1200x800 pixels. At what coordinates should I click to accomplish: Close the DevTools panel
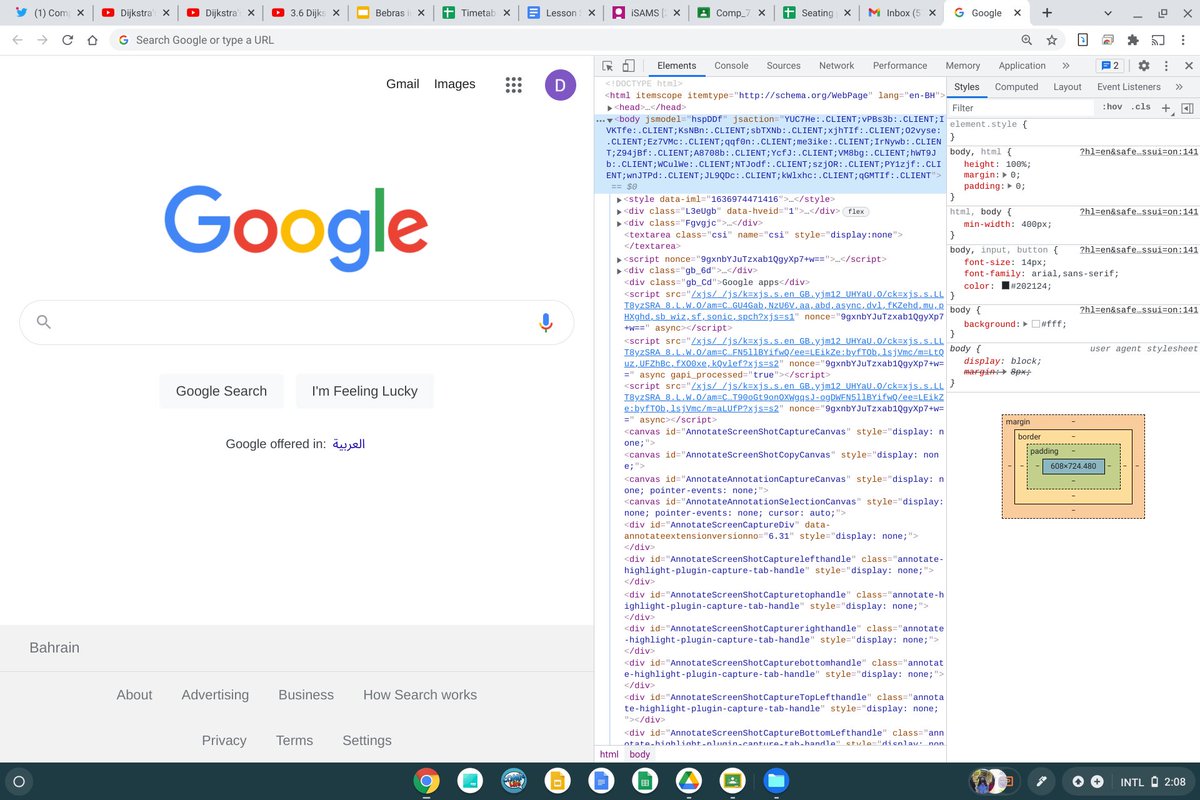click(x=1187, y=66)
